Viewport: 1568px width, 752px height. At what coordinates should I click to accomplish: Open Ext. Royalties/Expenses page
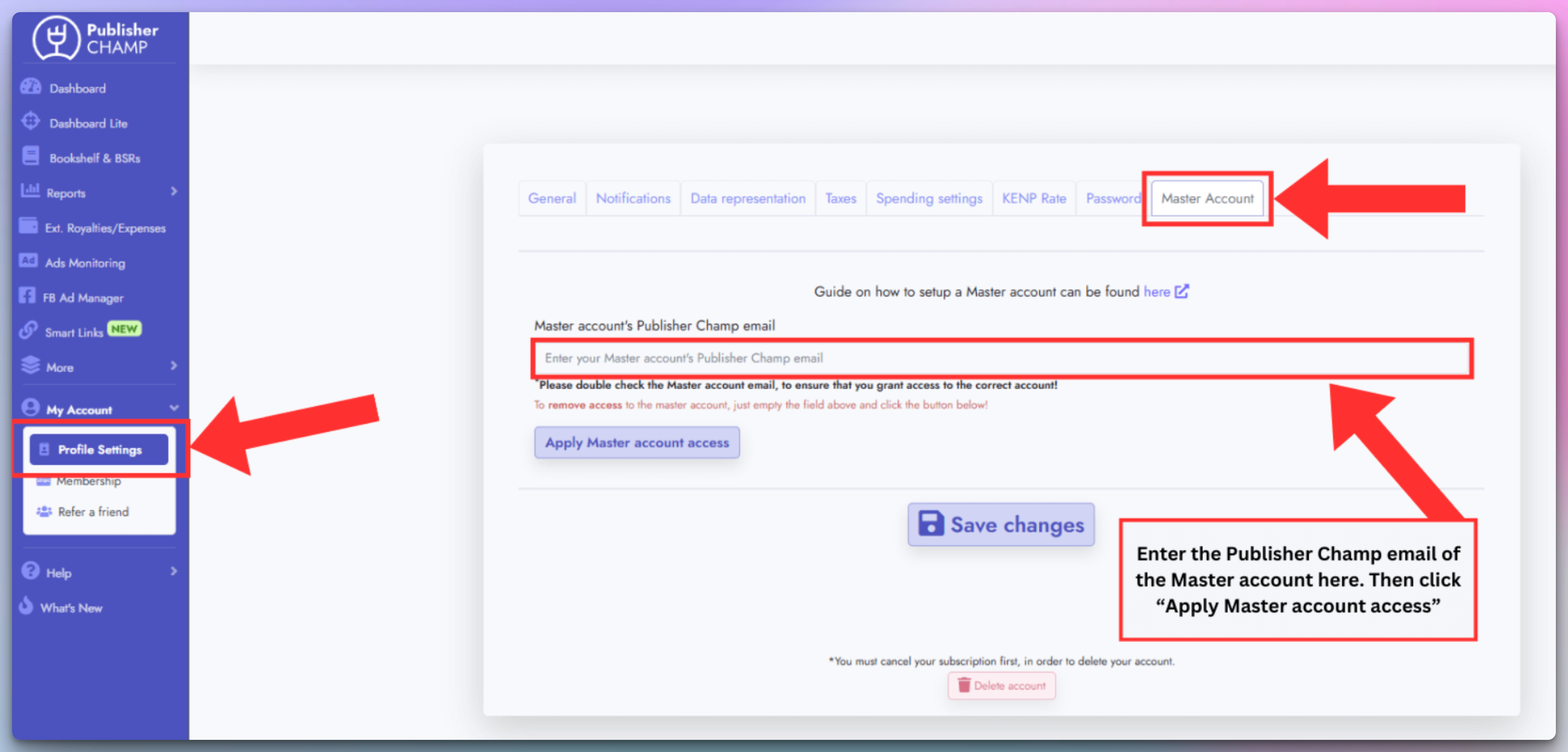click(x=105, y=229)
